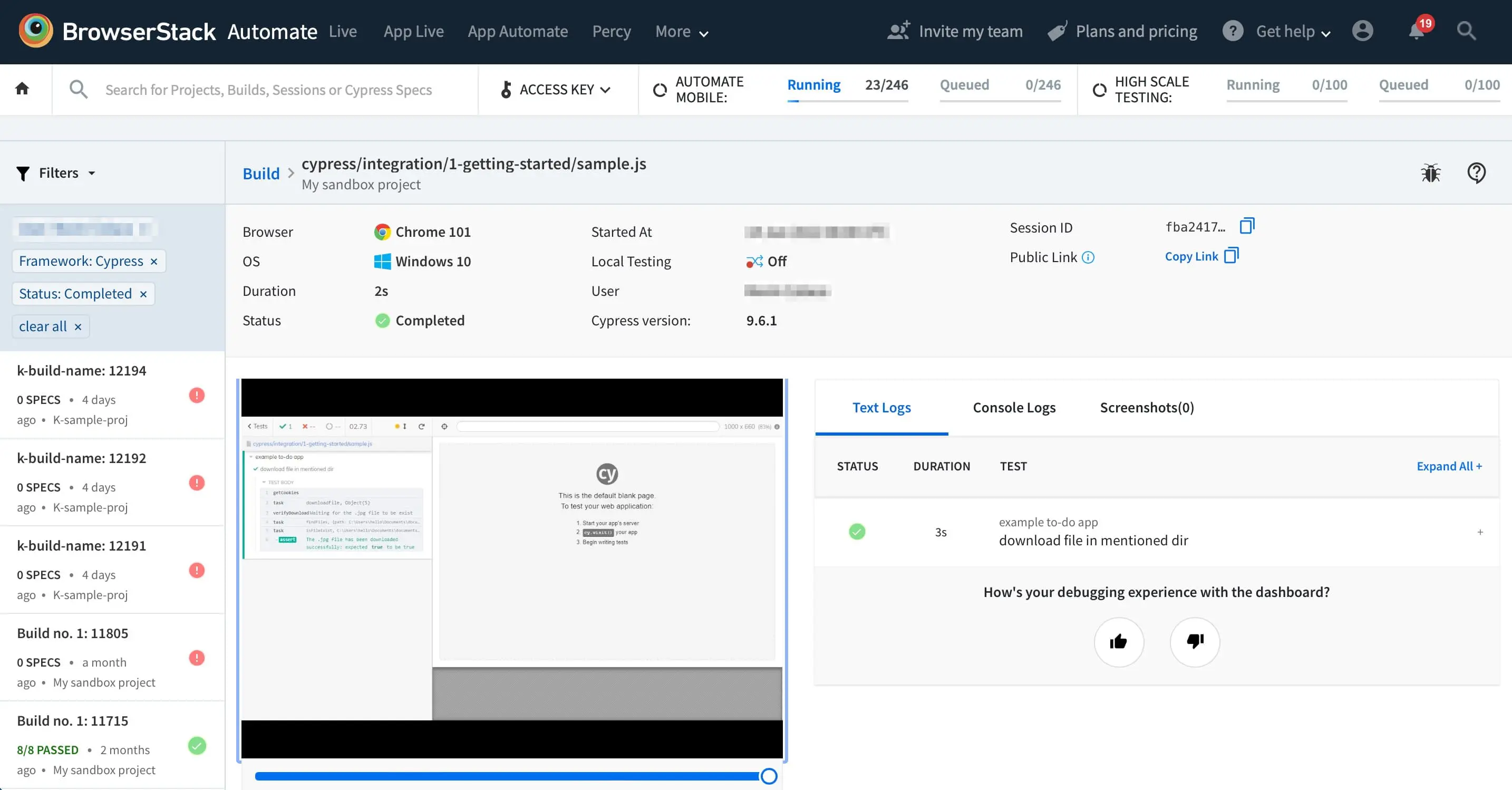This screenshot has width=1512, height=790.
Task: Clear all filters chip
Action: click(x=51, y=326)
